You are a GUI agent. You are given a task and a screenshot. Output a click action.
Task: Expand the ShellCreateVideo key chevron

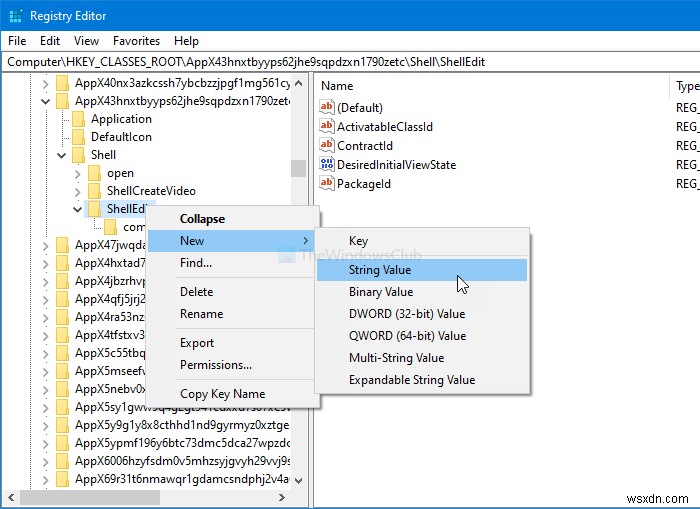pyautogui.click(x=78, y=192)
